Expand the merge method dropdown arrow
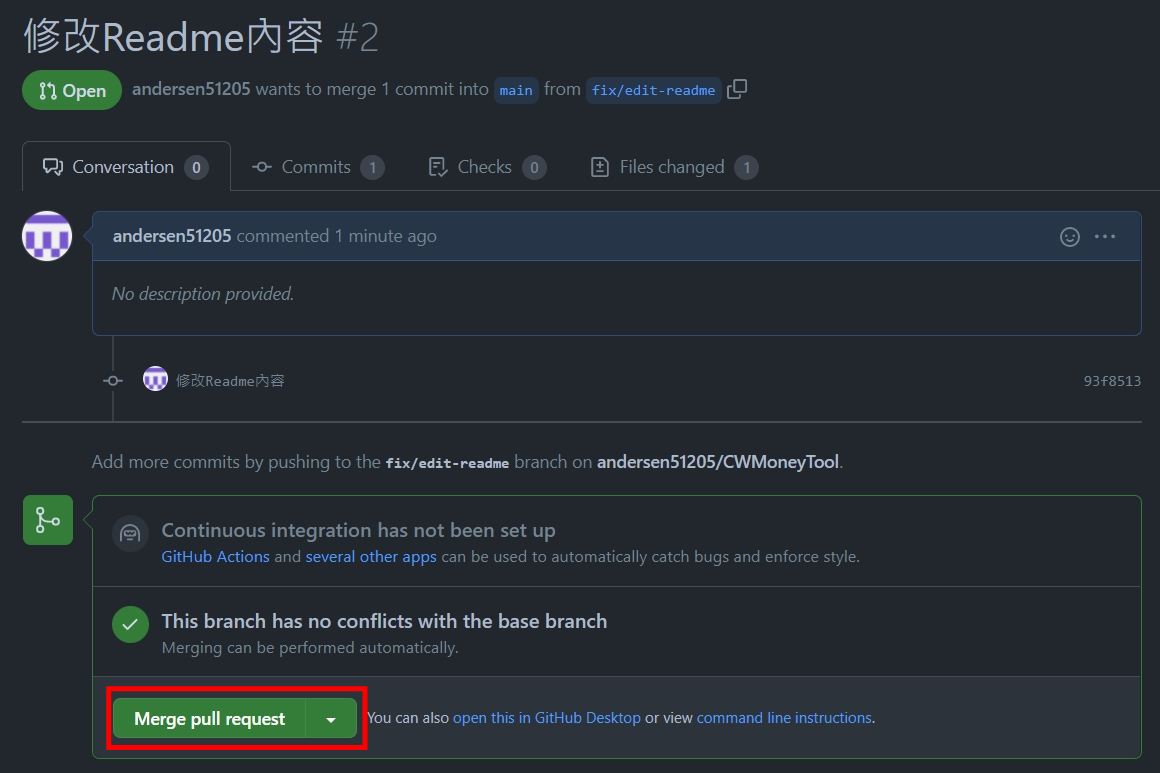This screenshot has height=773, width=1160. [x=331, y=719]
